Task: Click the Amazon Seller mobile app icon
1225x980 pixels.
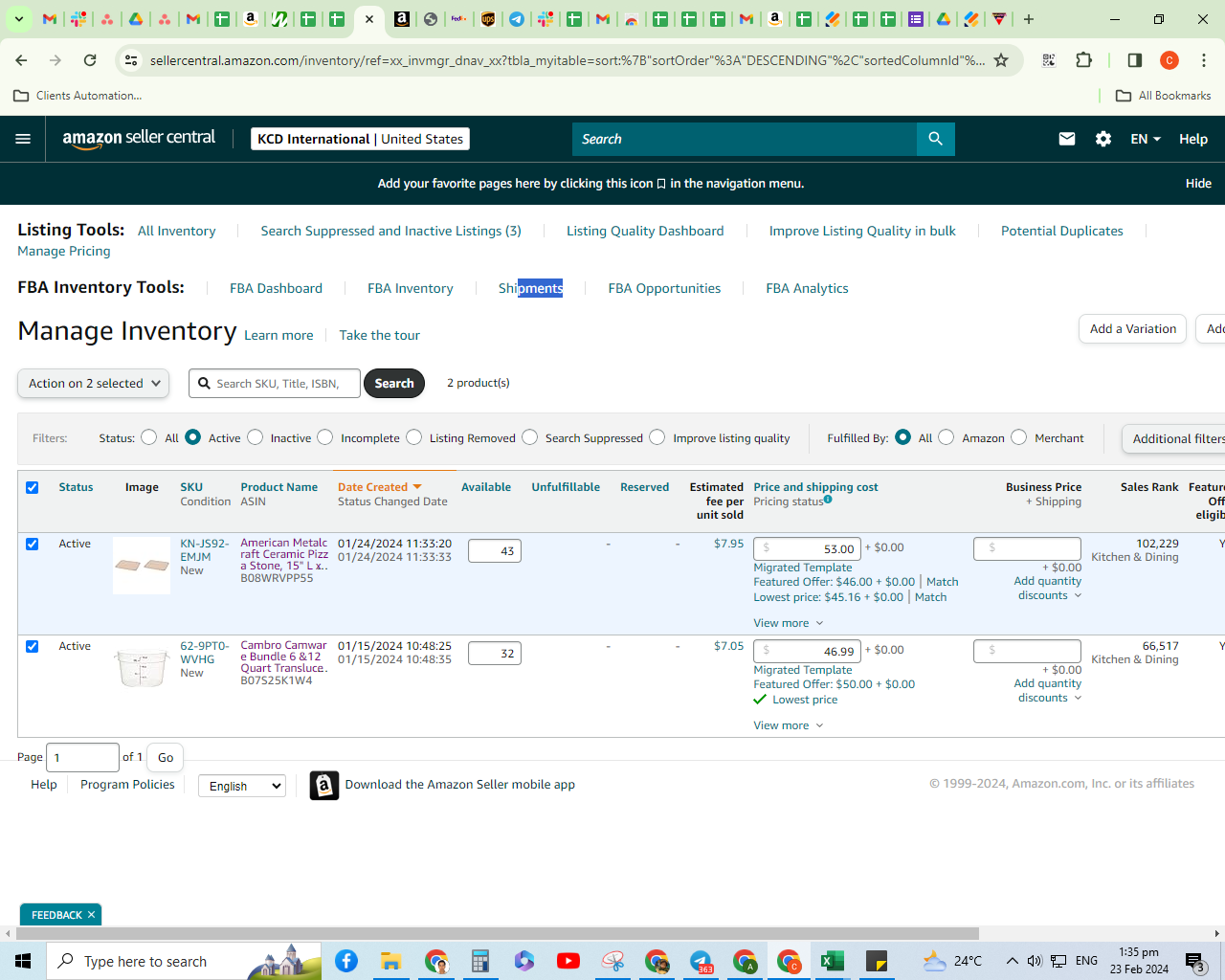Action: click(324, 785)
